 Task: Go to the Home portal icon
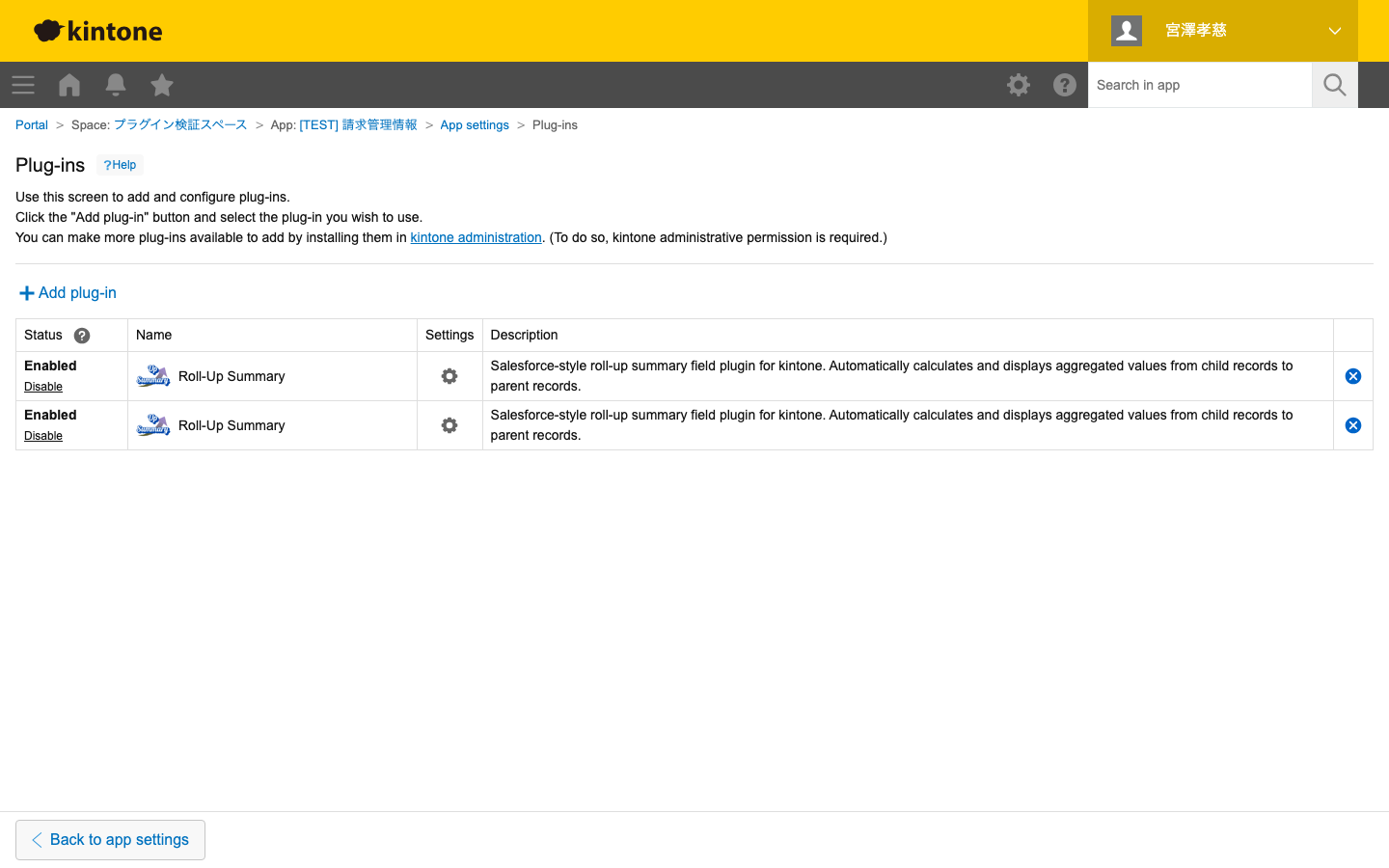[x=69, y=85]
